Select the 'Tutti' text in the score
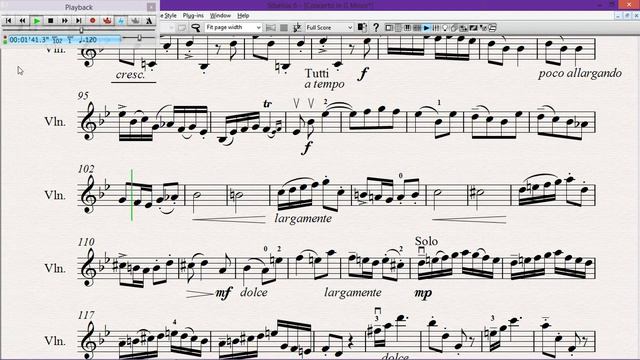 (317, 73)
